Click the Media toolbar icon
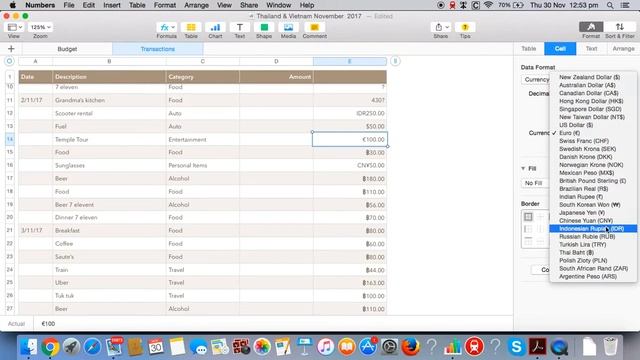Image resolution: width=640 pixels, height=360 pixels. point(288,27)
